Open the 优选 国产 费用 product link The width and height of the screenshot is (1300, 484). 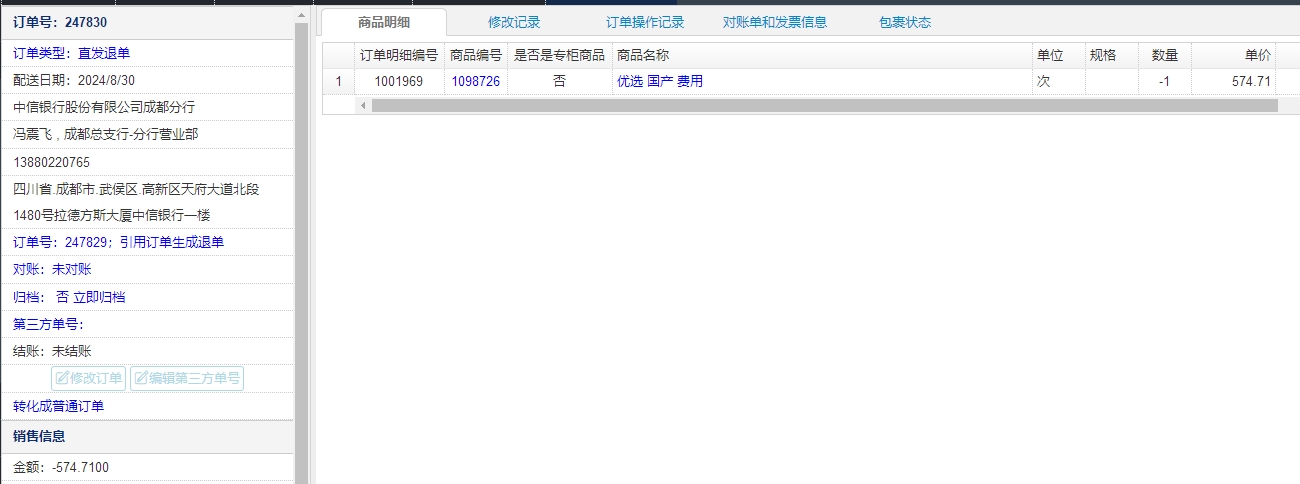click(x=660, y=82)
